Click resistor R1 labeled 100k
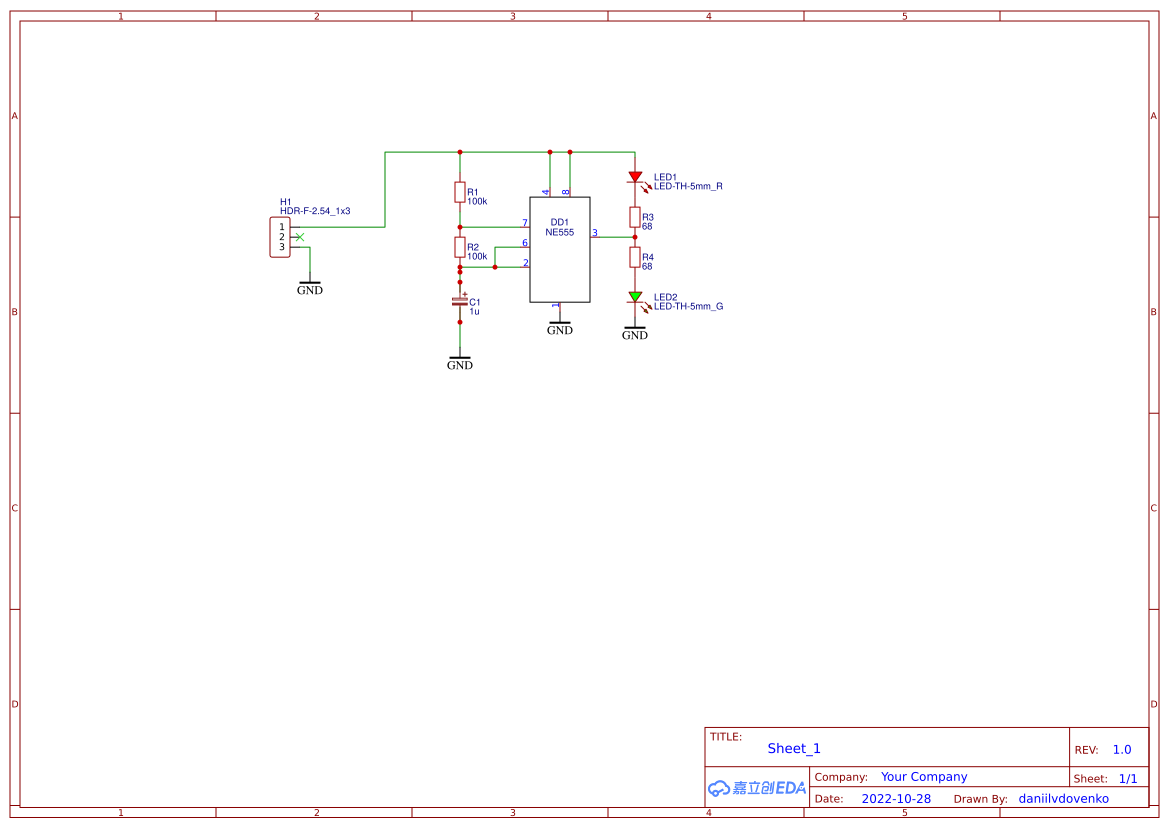1169x828 pixels. 460,193
